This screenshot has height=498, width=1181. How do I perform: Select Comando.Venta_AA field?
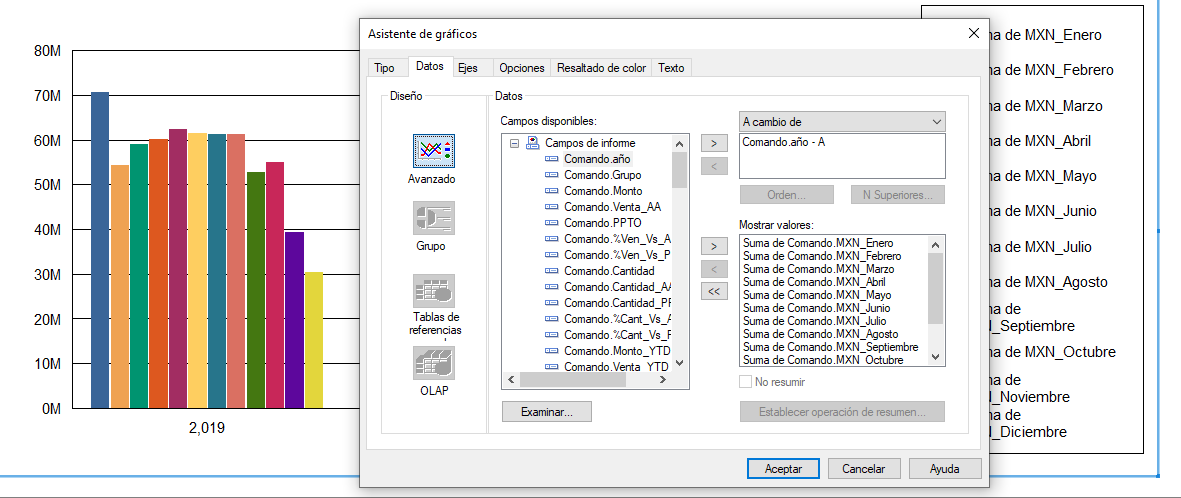coord(612,207)
